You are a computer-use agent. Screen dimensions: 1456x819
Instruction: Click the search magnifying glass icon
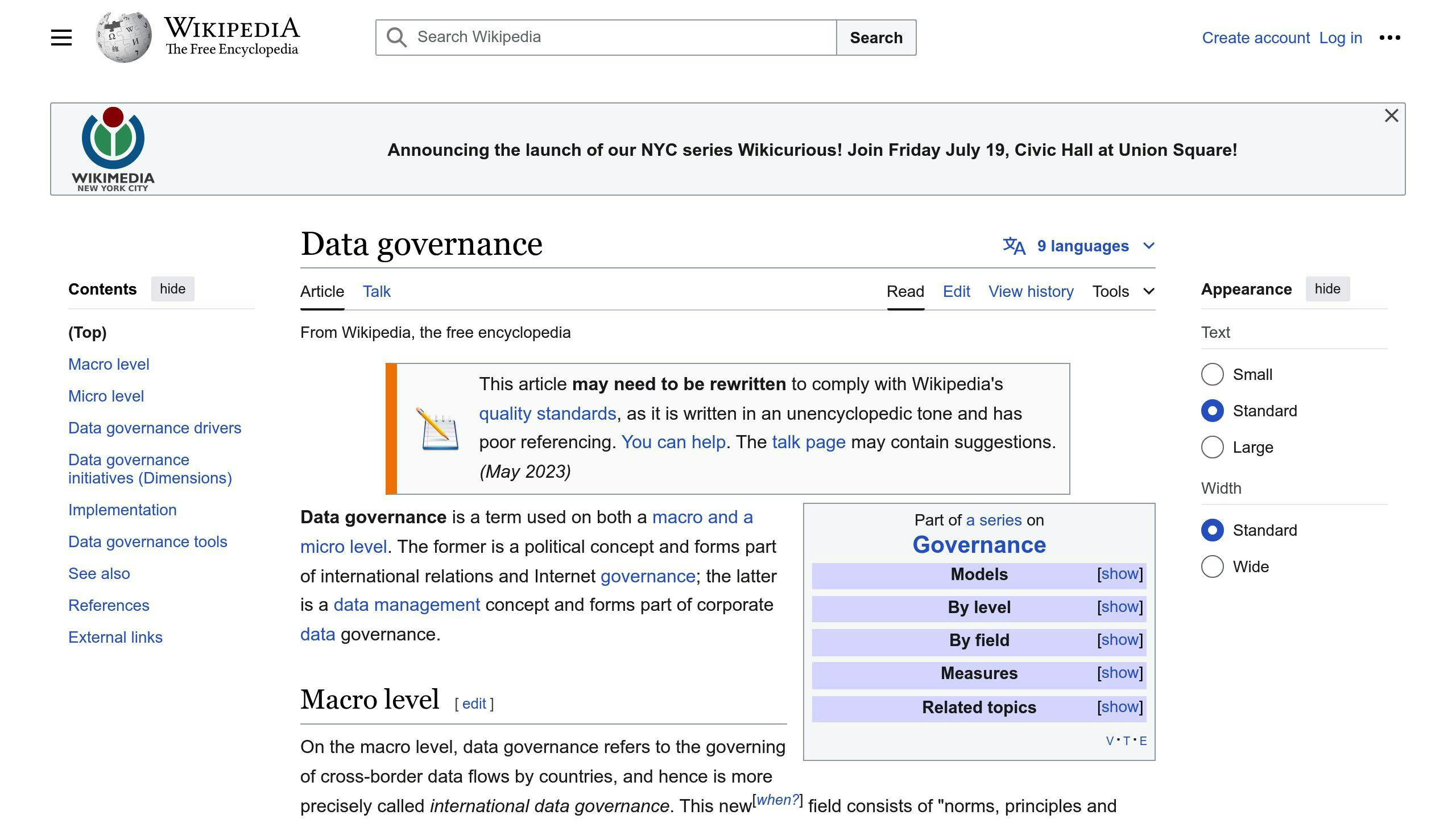point(396,37)
